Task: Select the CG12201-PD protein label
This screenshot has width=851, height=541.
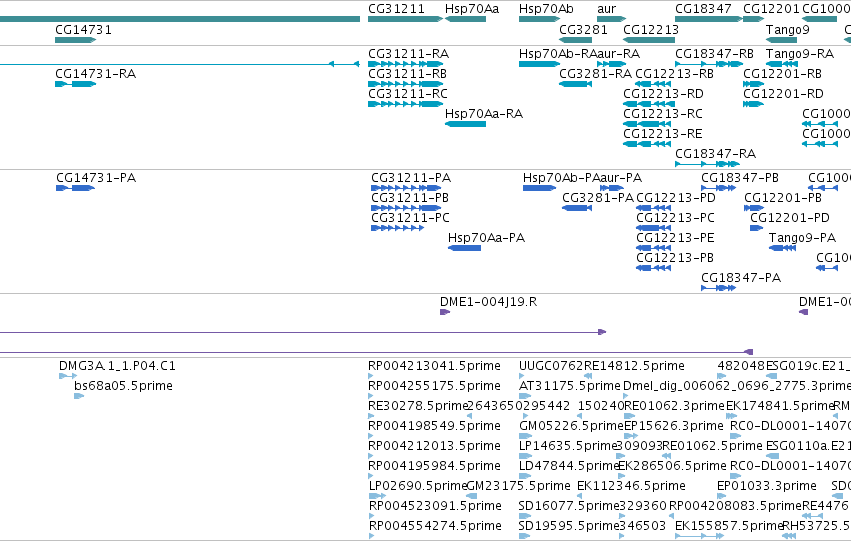Action: point(790,218)
